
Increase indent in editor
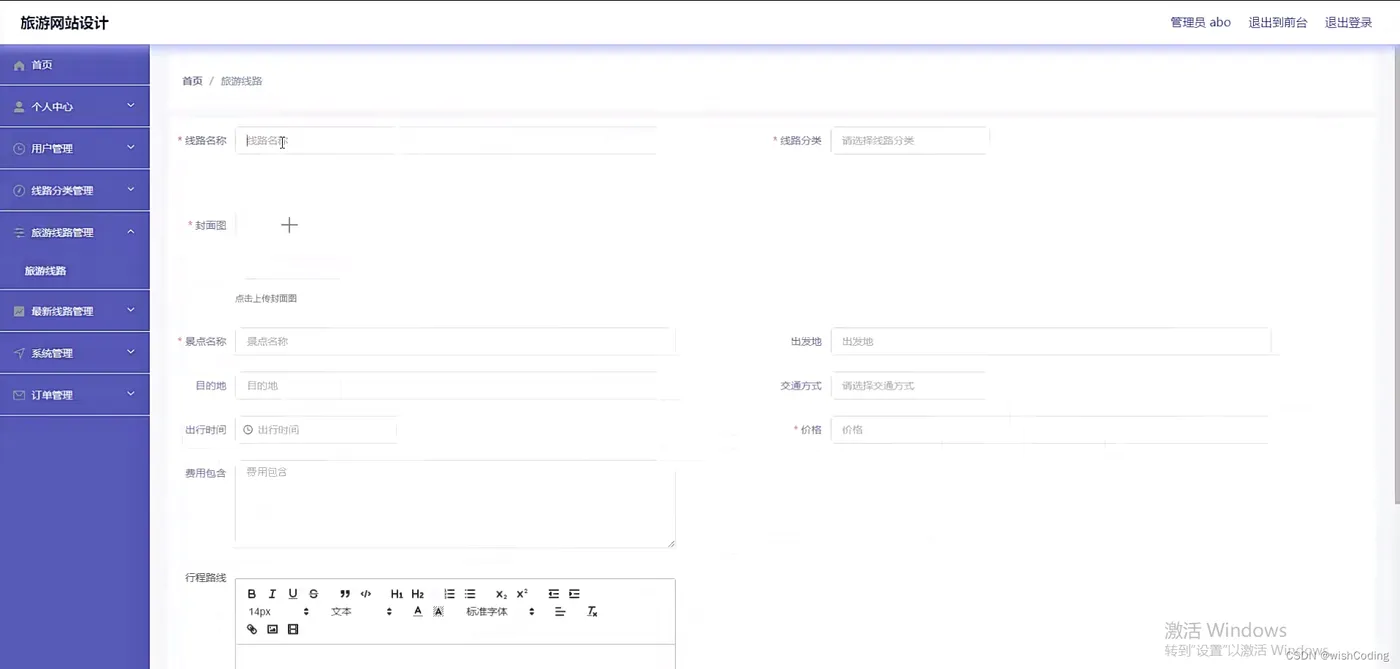pos(574,594)
